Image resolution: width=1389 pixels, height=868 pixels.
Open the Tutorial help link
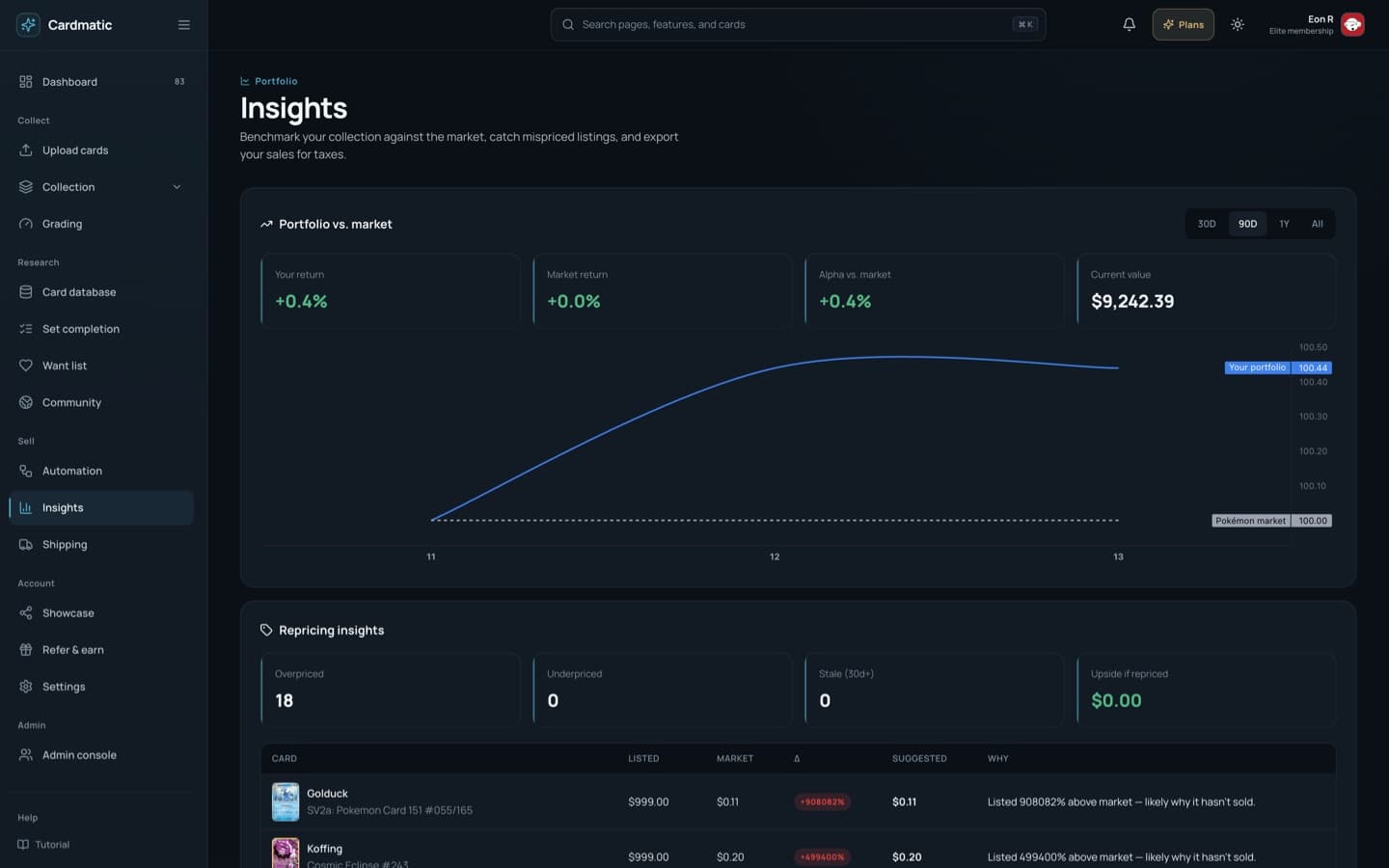point(44,845)
